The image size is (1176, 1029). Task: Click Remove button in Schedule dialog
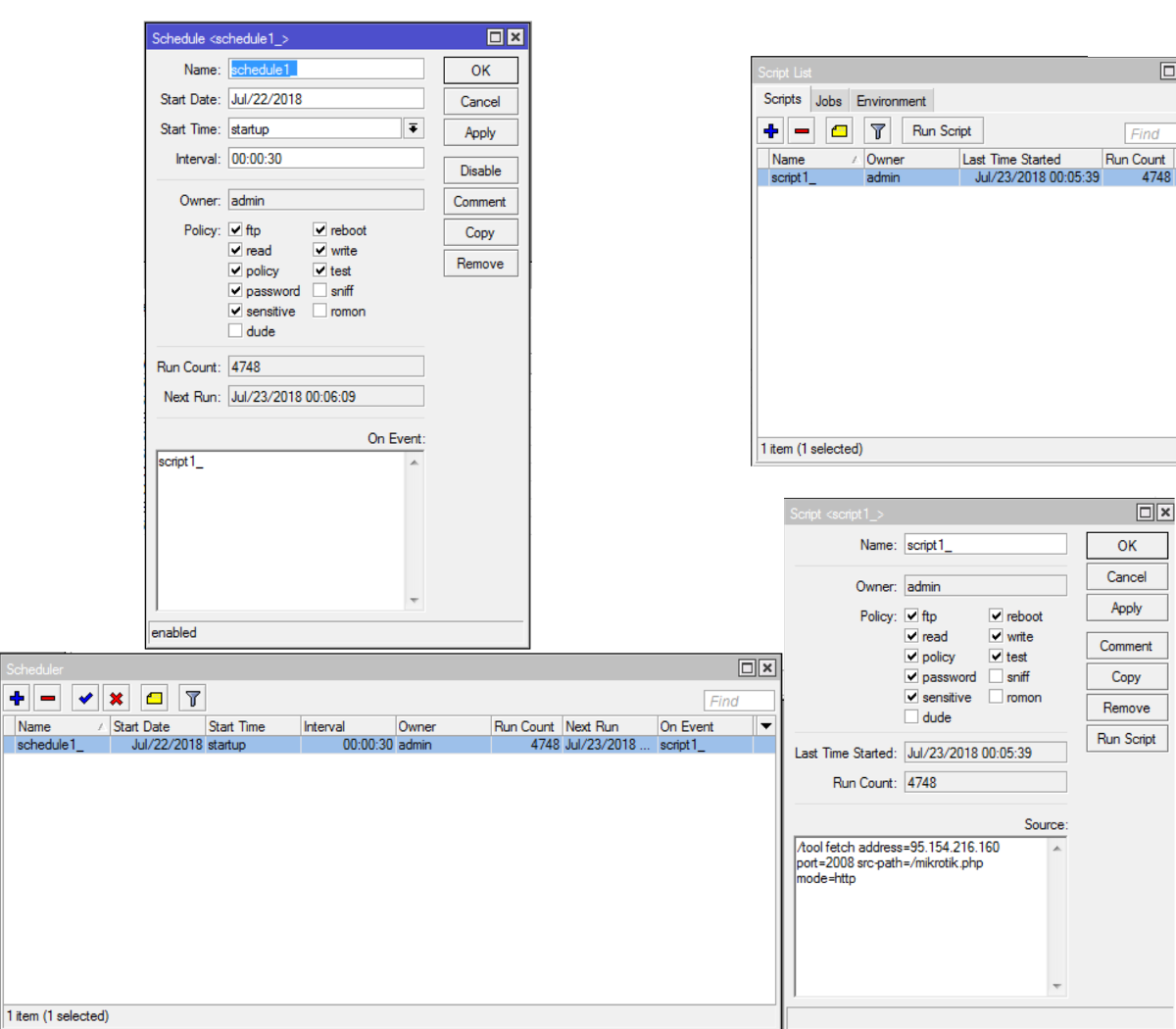click(480, 264)
